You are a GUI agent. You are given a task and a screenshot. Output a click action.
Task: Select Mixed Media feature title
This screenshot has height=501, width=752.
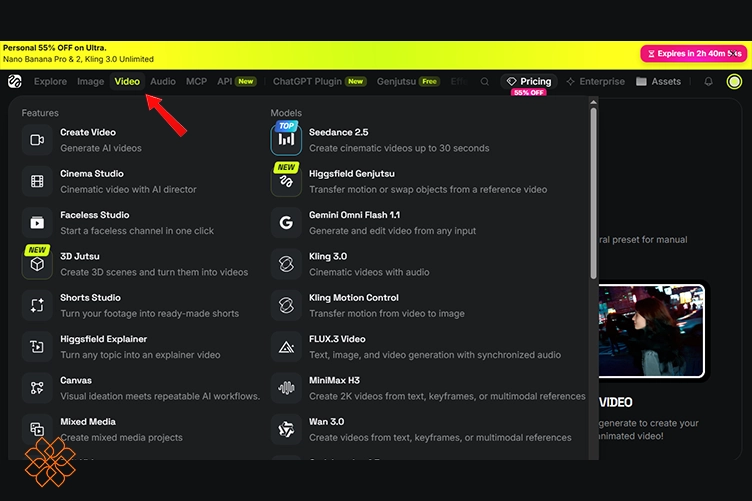click(88, 422)
